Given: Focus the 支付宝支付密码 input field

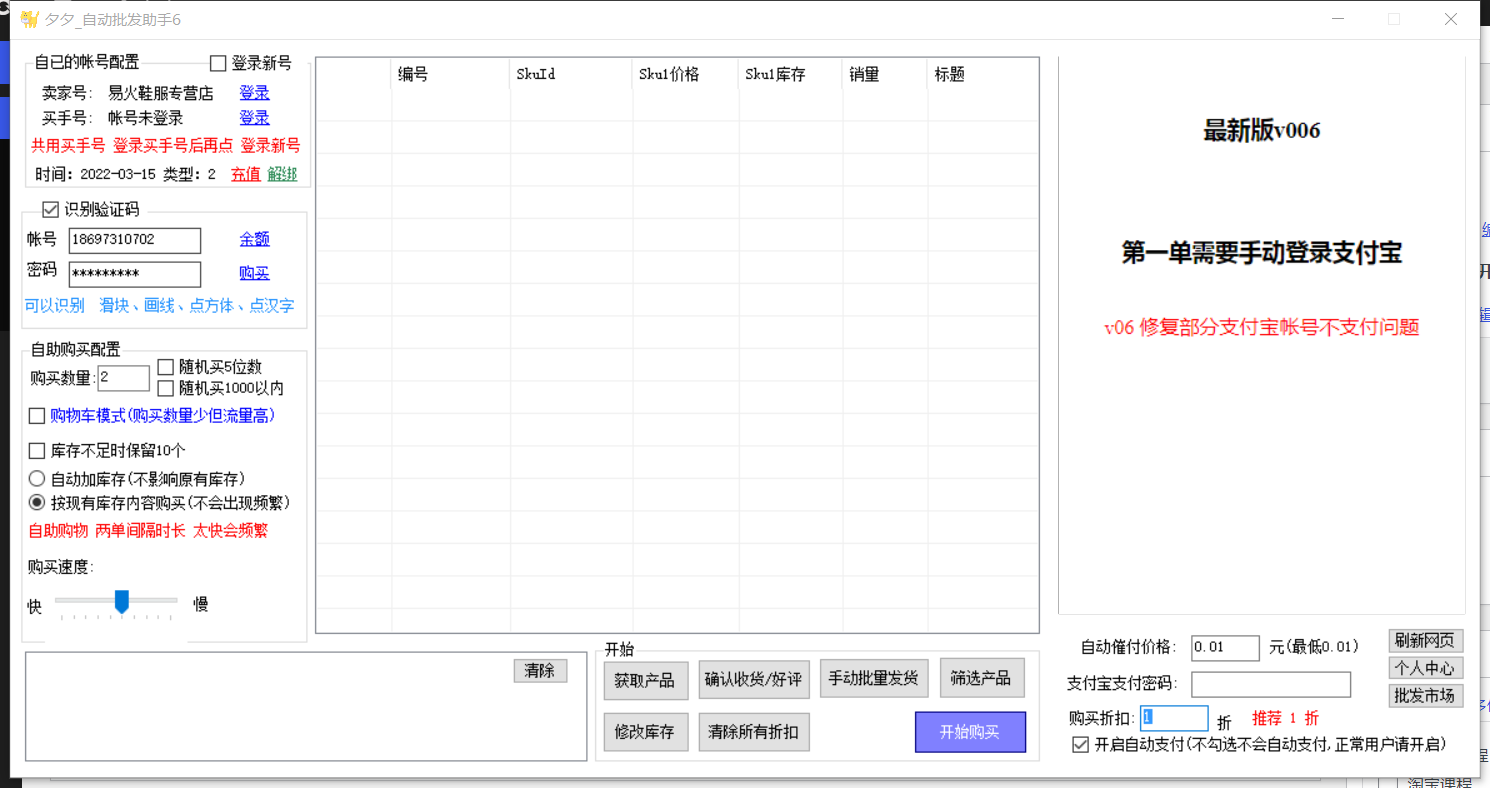Looking at the screenshot, I should coord(1270,684).
